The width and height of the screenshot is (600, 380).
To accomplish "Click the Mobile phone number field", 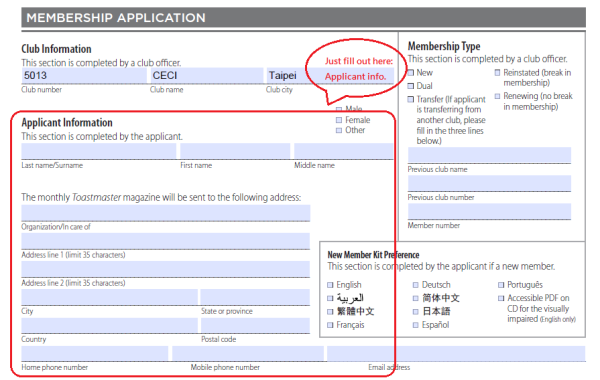I will 248,354.
